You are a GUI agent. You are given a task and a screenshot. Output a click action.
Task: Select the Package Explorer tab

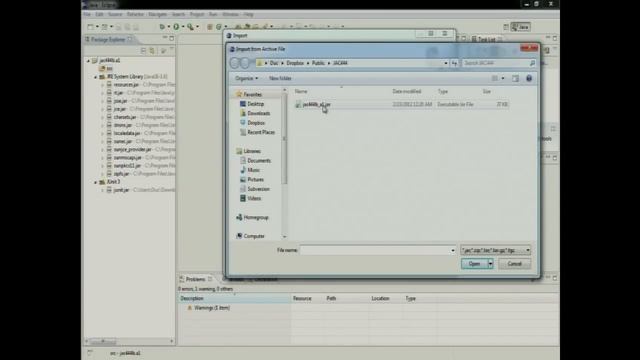(x=108, y=39)
